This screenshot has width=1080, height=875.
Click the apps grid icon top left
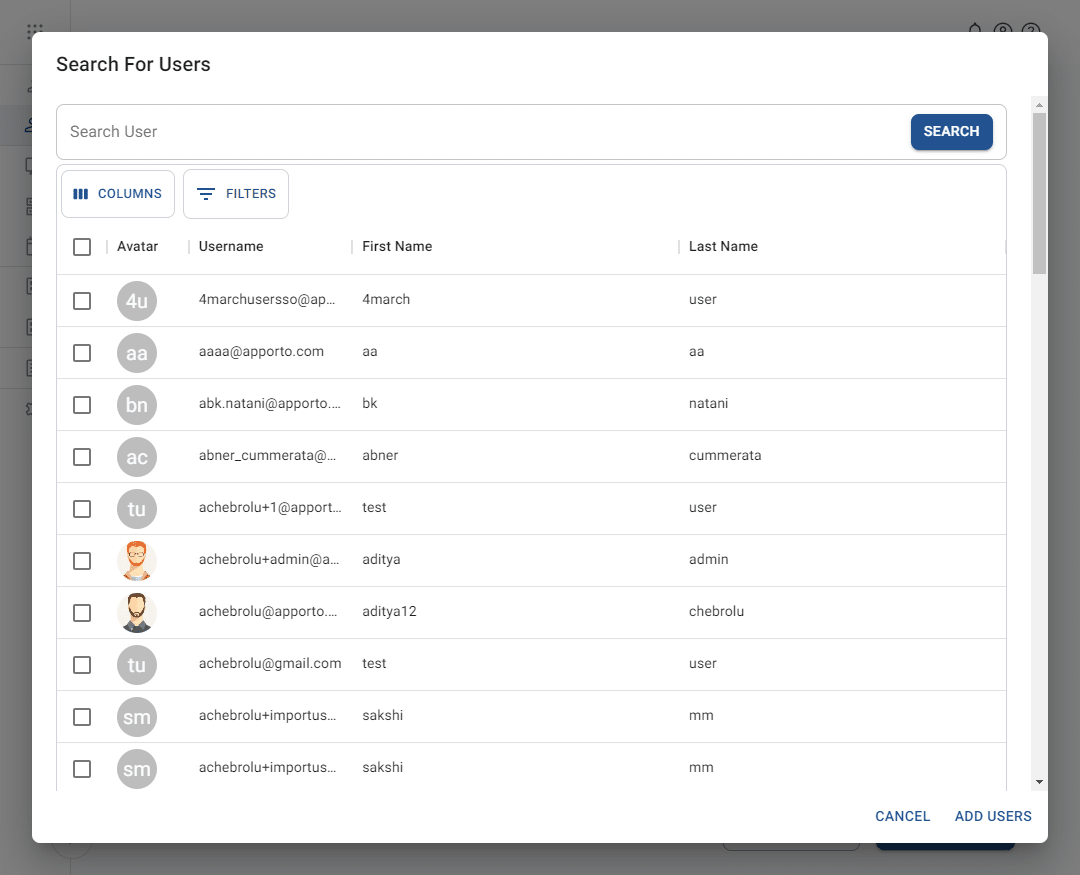36,31
